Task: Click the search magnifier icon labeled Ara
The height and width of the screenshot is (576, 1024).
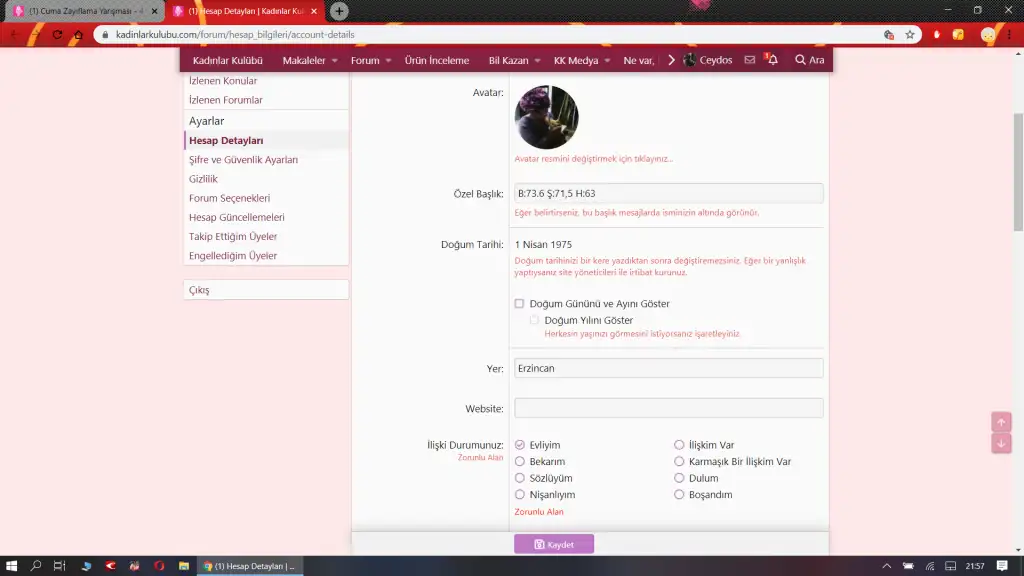Action: 809,60
